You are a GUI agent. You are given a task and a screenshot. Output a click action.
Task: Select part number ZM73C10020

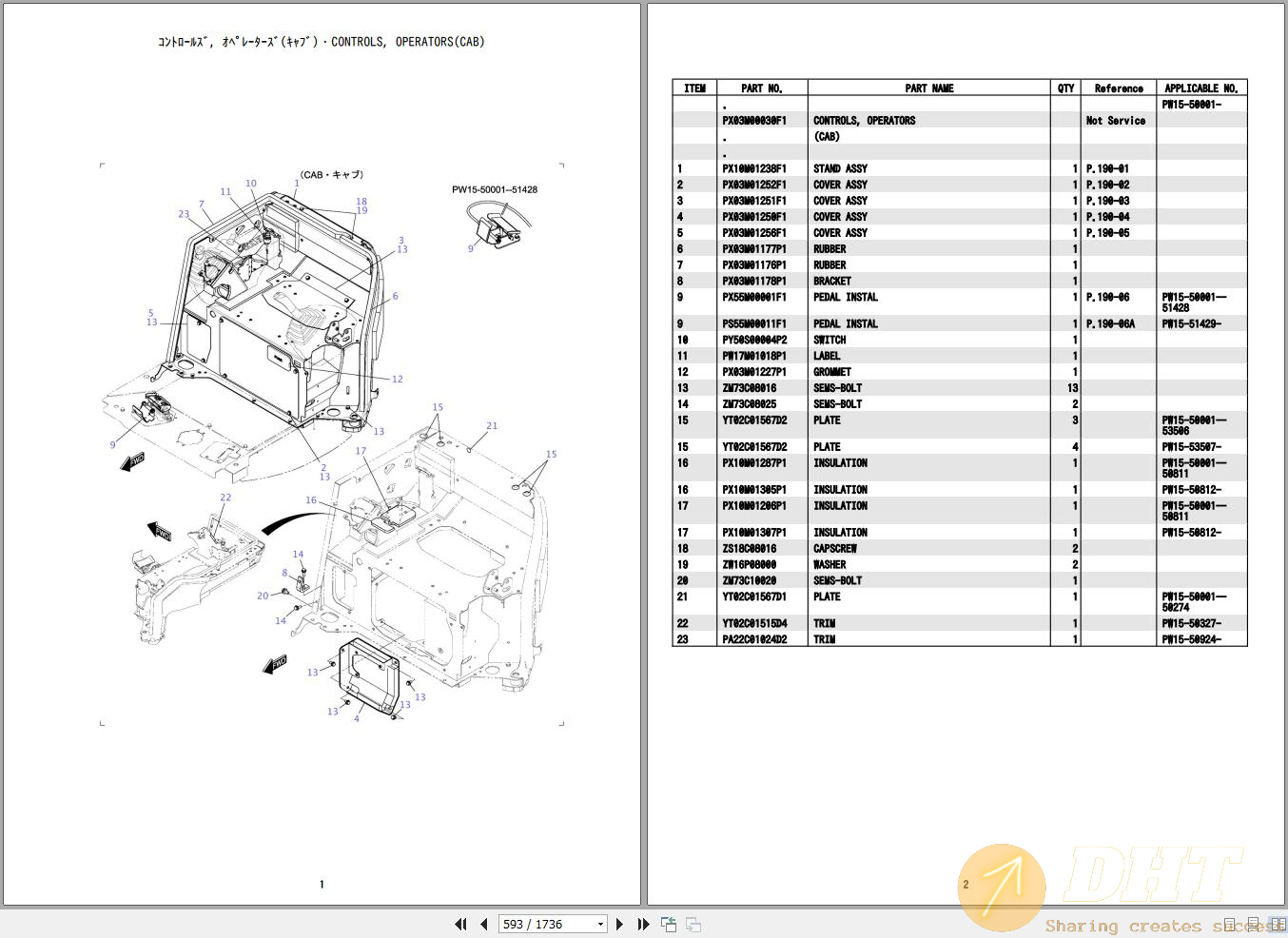coord(750,581)
